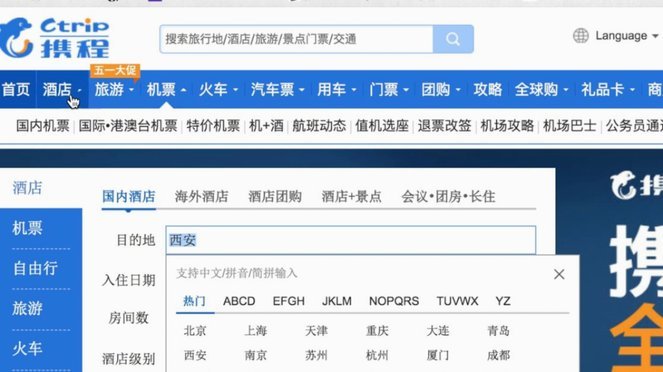Select JKLM city tab
The height and width of the screenshot is (372, 663).
[x=337, y=301]
